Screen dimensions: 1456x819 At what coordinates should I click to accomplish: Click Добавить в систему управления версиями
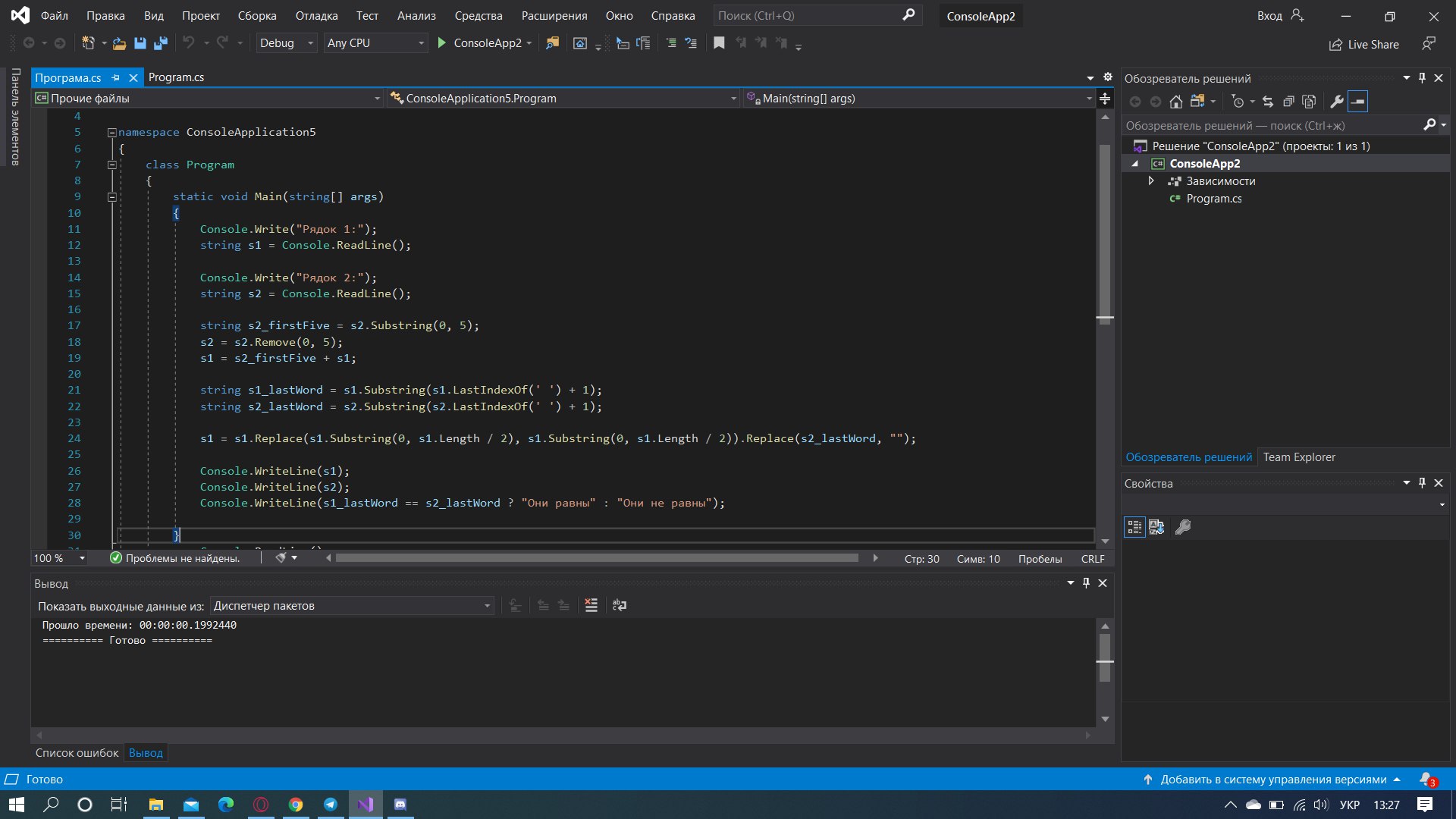1272,780
